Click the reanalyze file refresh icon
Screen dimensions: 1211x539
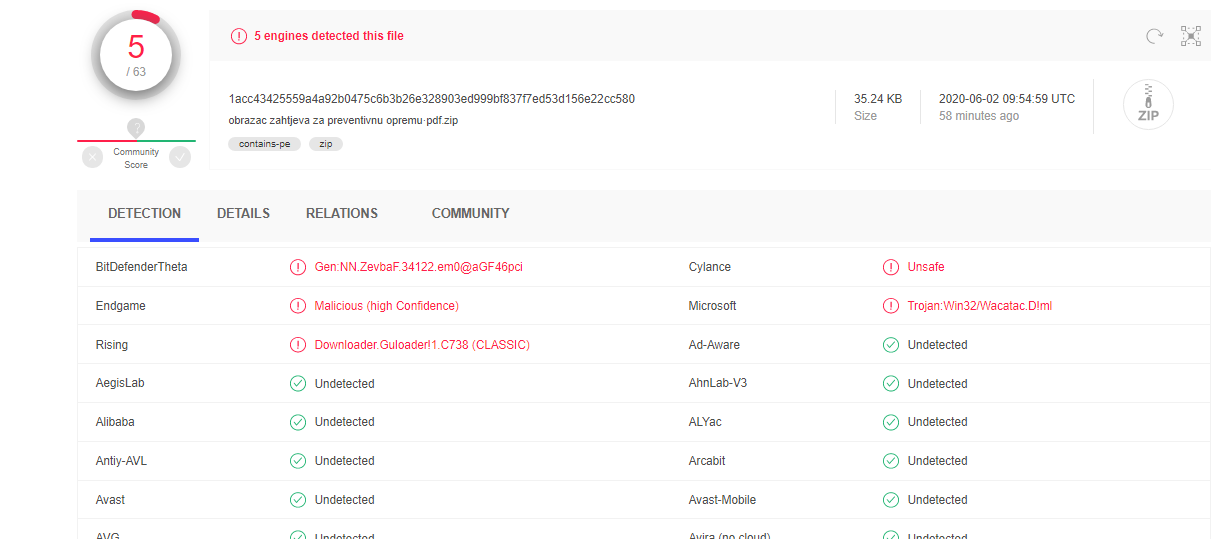tap(1154, 36)
